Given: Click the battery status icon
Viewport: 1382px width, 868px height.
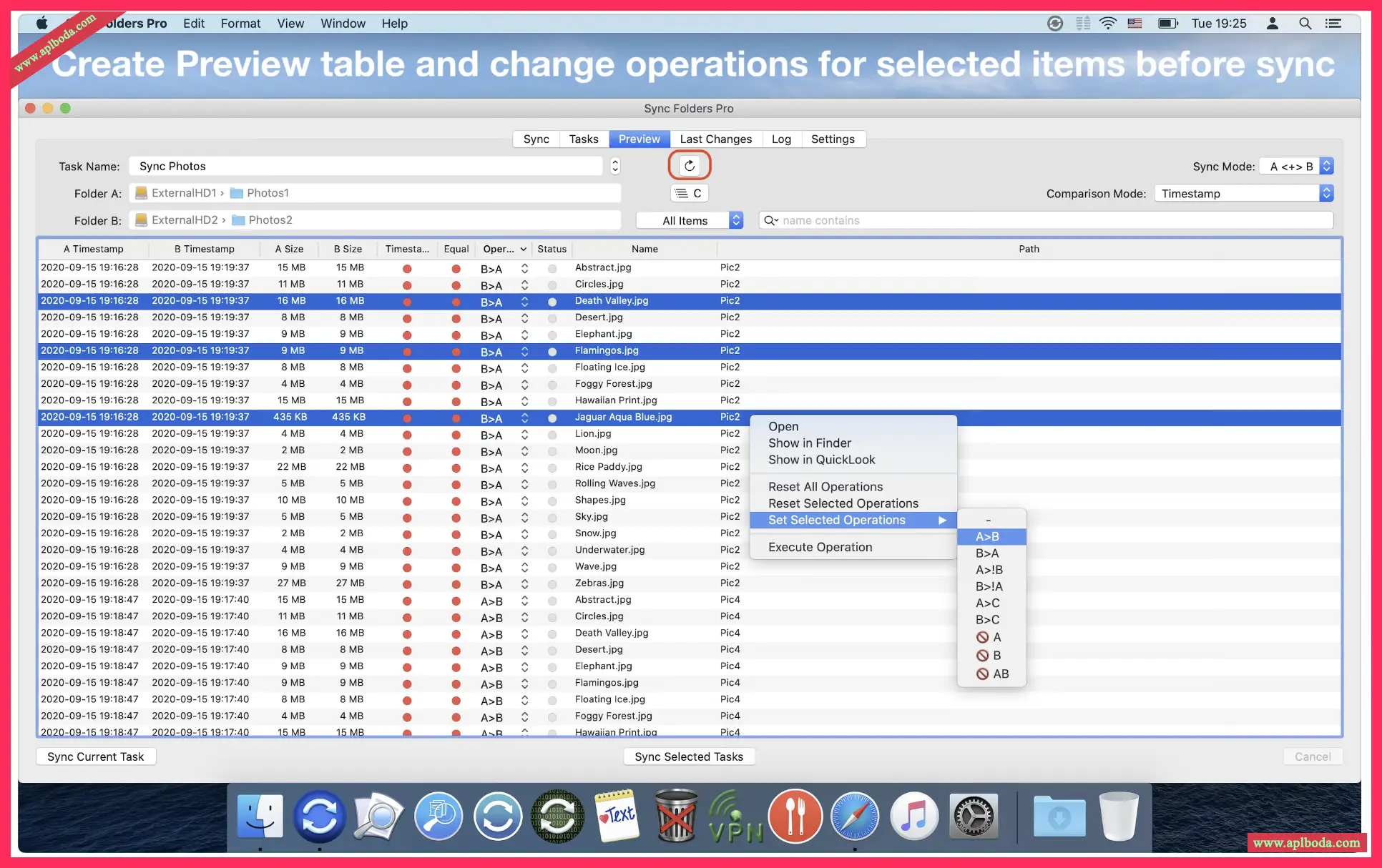Looking at the screenshot, I should pos(1167,23).
